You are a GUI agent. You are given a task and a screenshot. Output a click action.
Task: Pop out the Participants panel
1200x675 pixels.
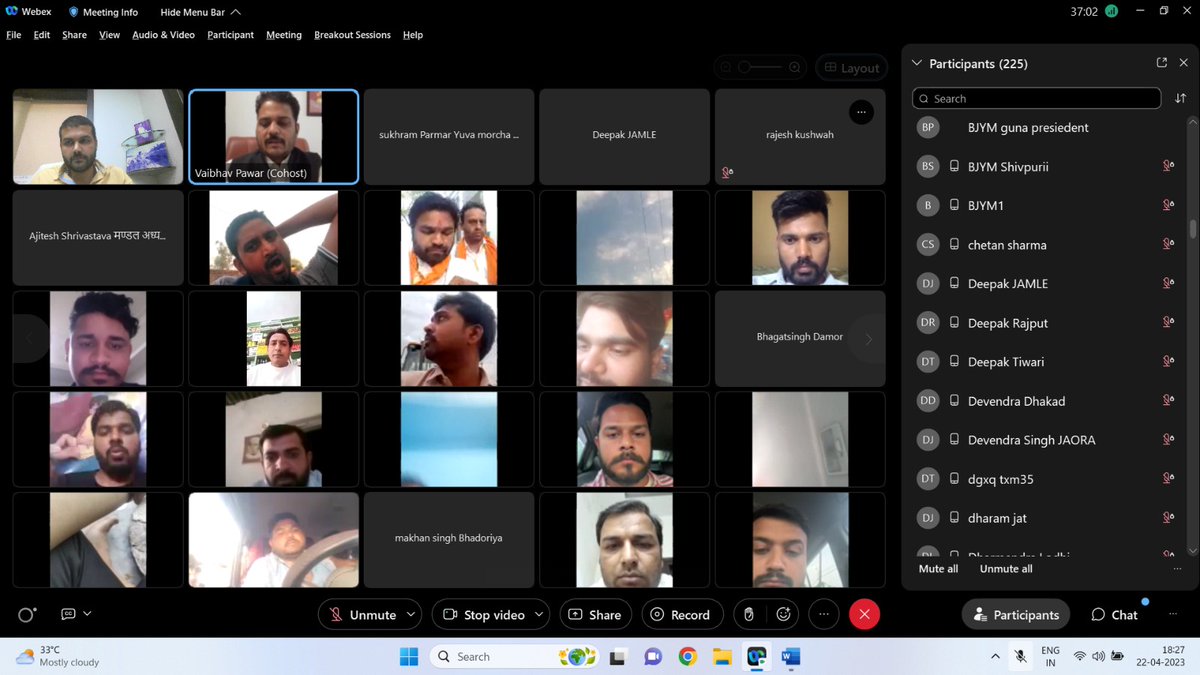click(1162, 63)
